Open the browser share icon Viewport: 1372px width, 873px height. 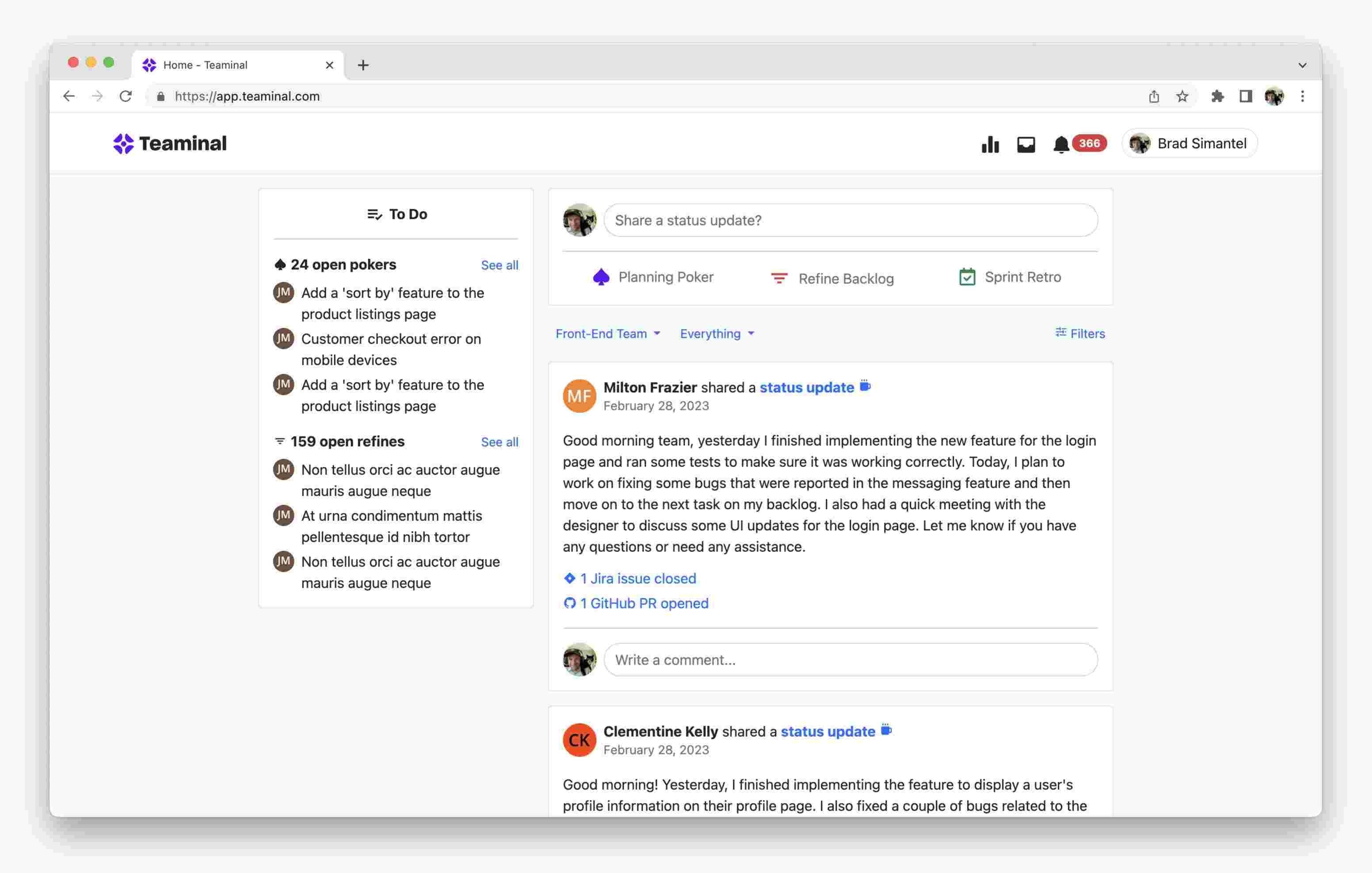click(x=1154, y=96)
